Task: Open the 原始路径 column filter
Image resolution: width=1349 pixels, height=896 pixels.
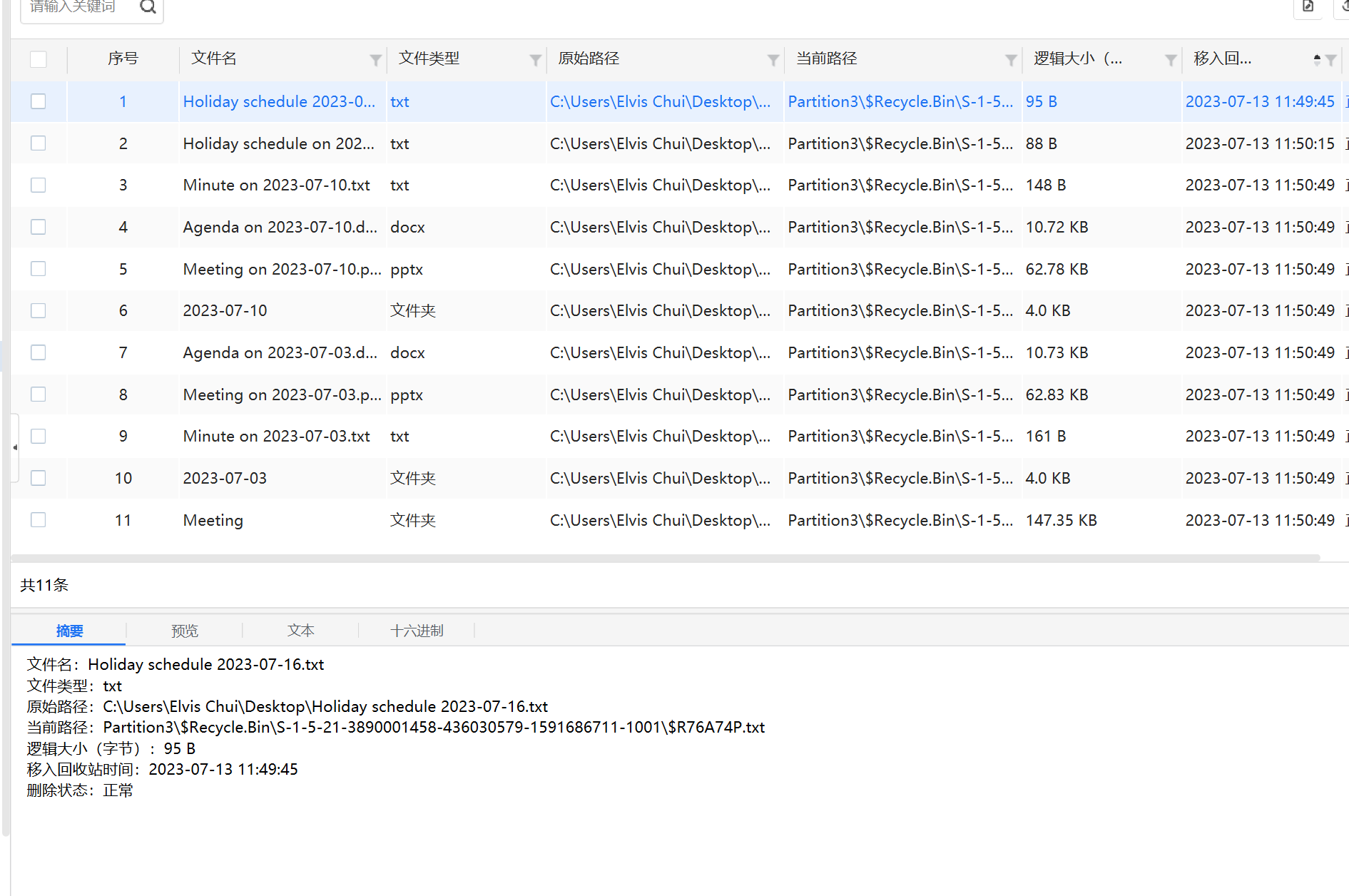Action: pos(773,60)
